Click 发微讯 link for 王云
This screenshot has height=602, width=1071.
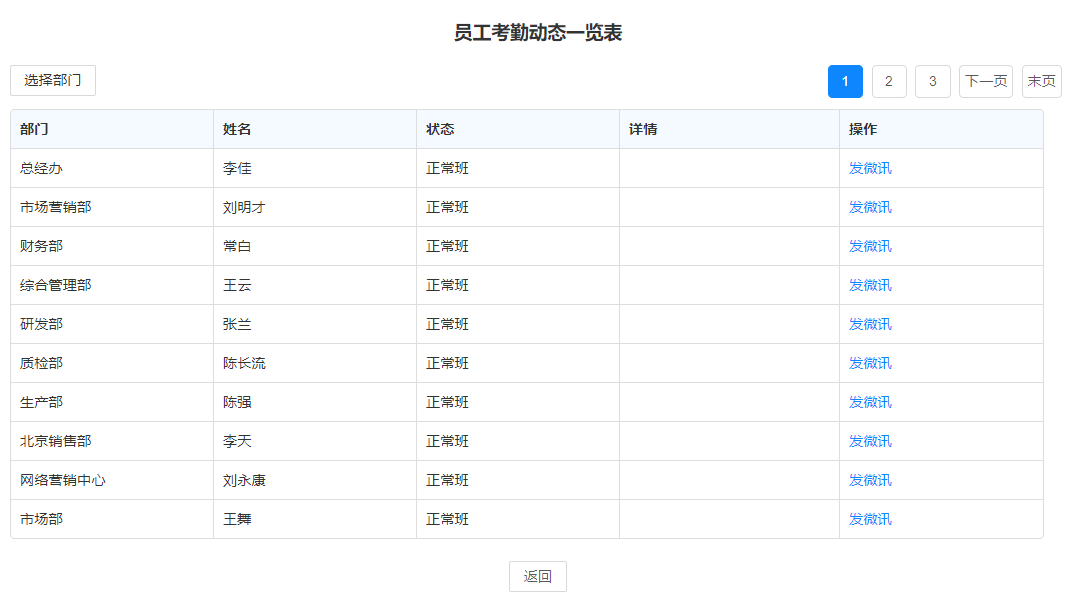pyautogui.click(x=870, y=285)
